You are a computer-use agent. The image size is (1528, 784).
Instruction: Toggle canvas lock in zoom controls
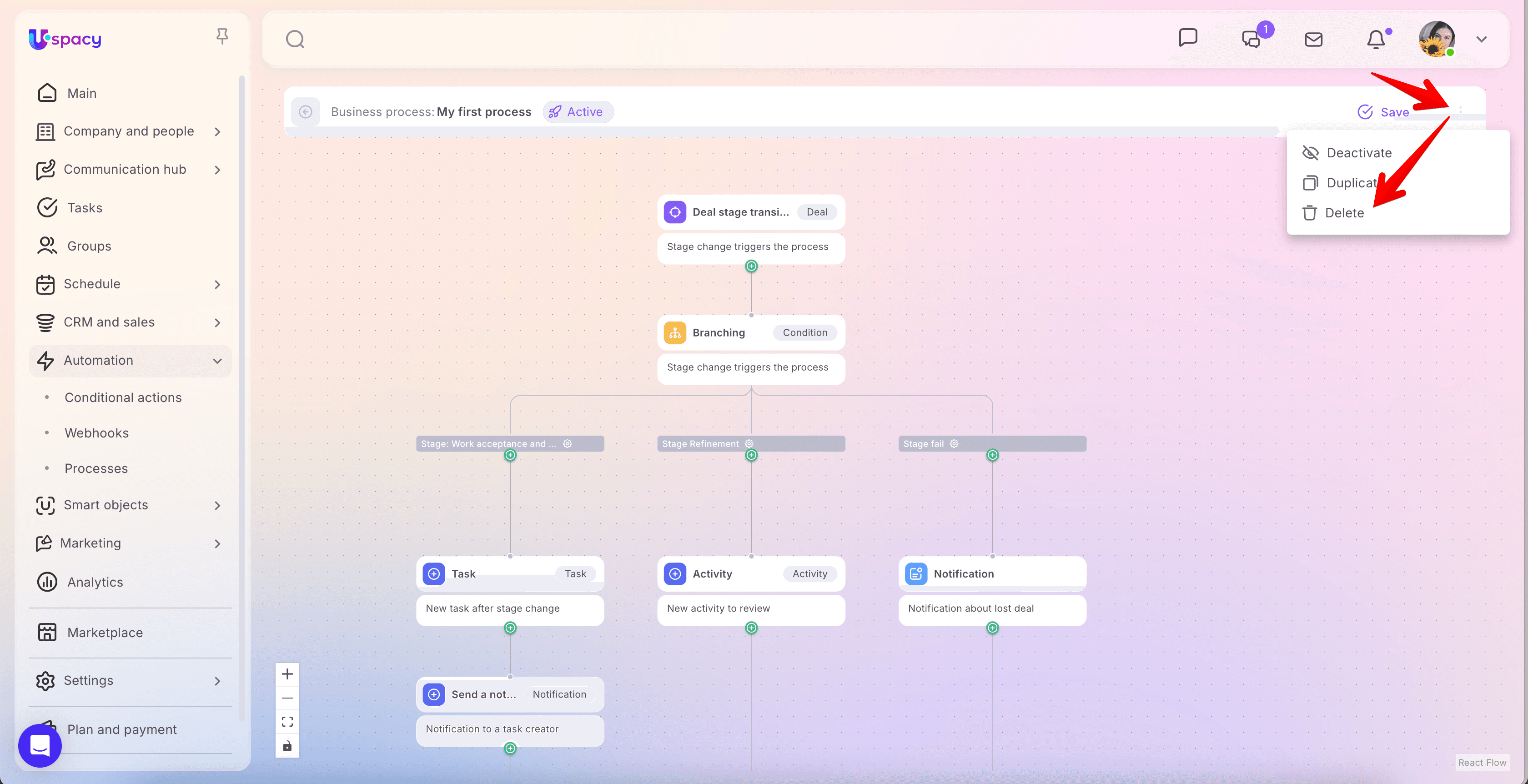point(287,746)
